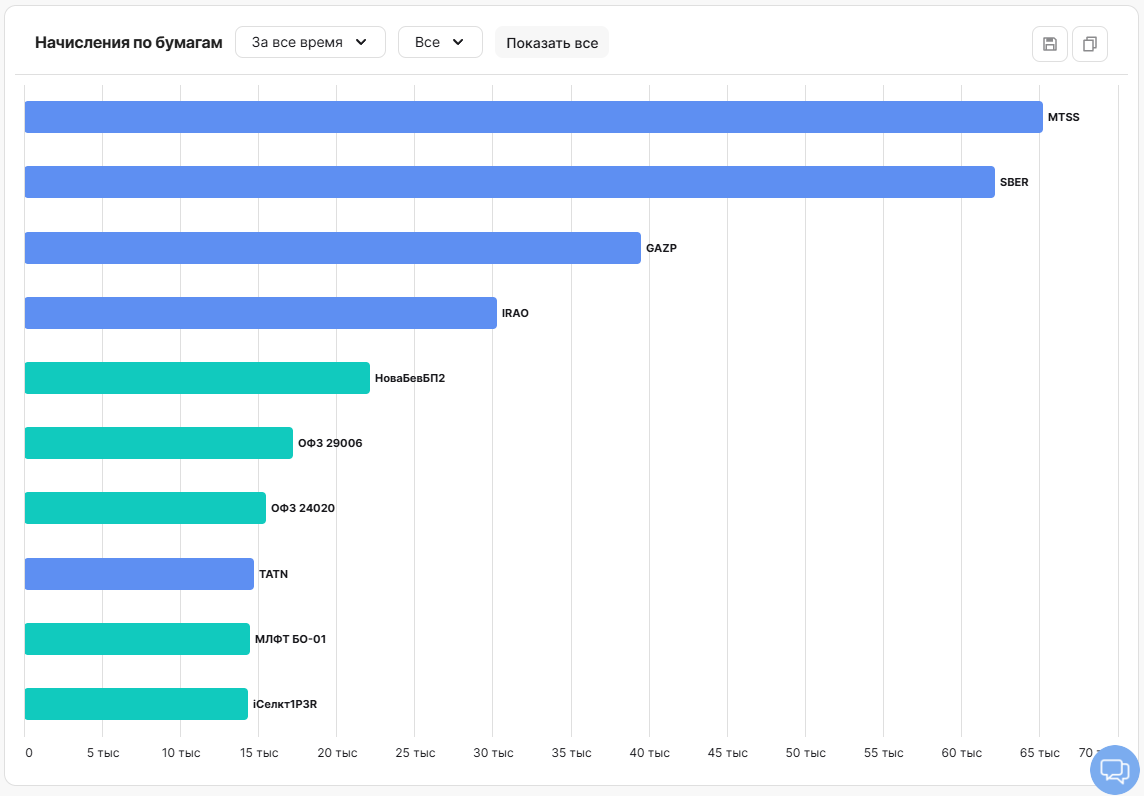Click the 'НоваБевБП2' bar label
Image resolution: width=1144 pixels, height=796 pixels.
[x=410, y=378]
